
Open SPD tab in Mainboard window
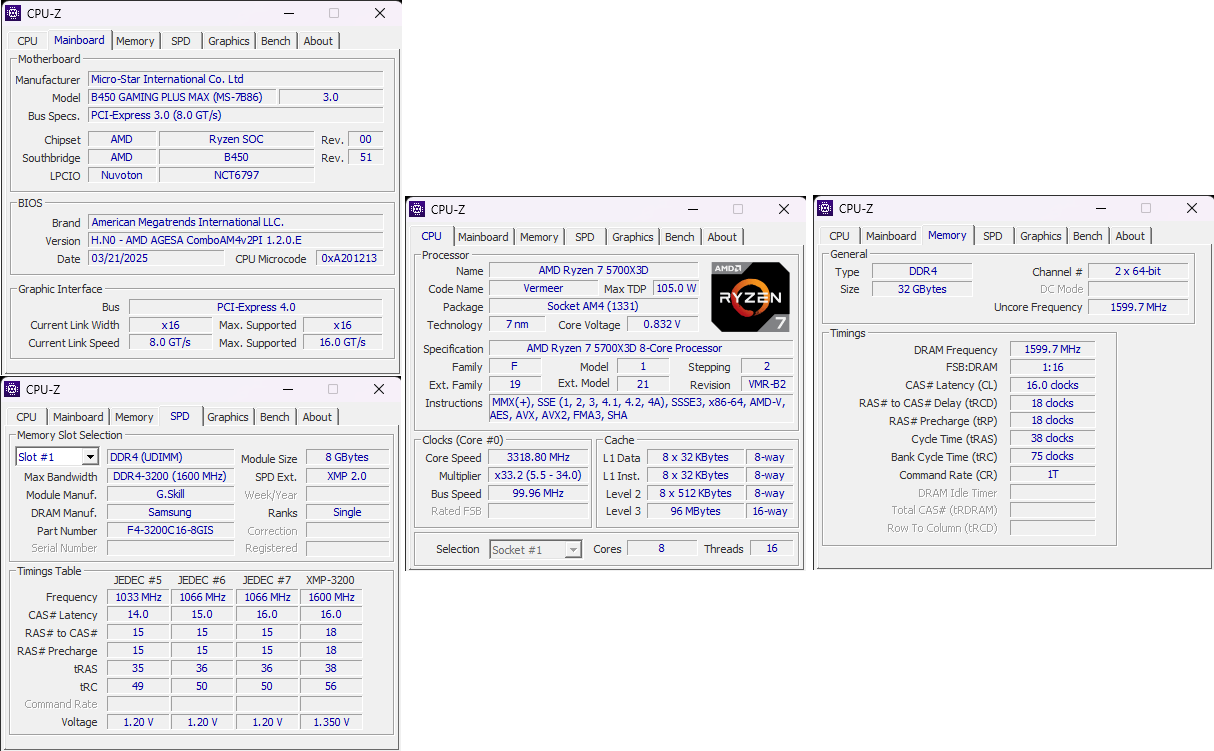[x=180, y=41]
